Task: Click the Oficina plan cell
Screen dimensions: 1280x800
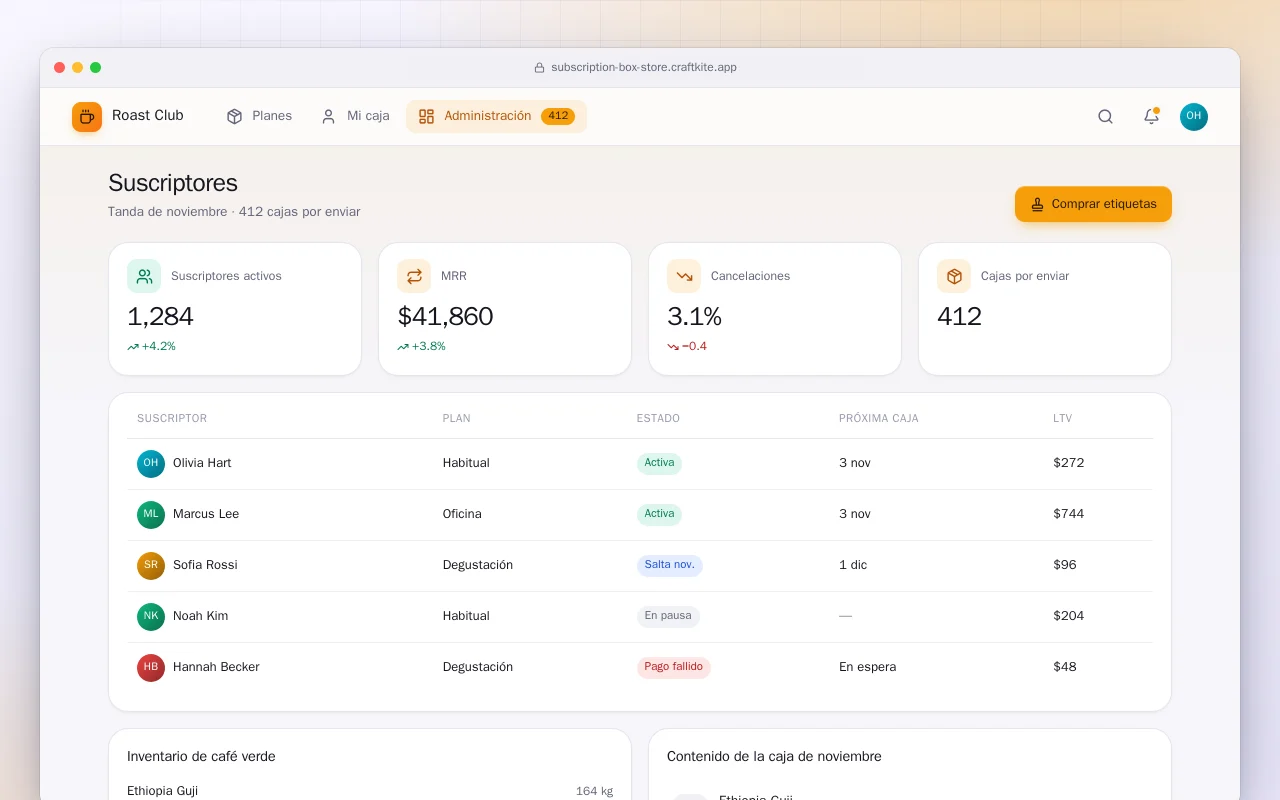Action: click(462, 514)
